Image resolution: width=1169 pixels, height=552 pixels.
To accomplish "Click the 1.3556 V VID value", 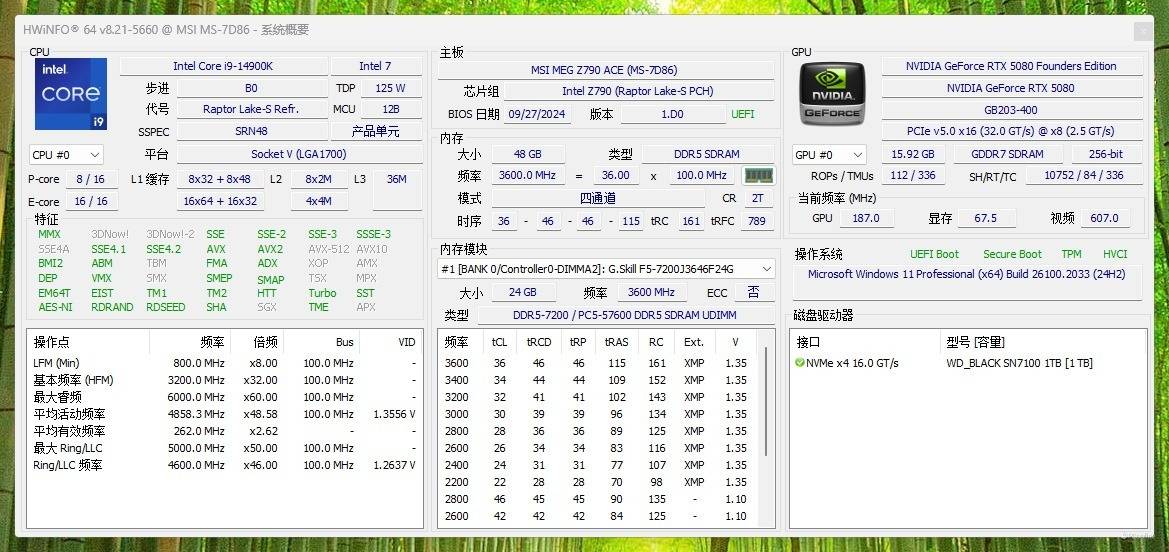I will pyautogui.click(x=394, y=414).
